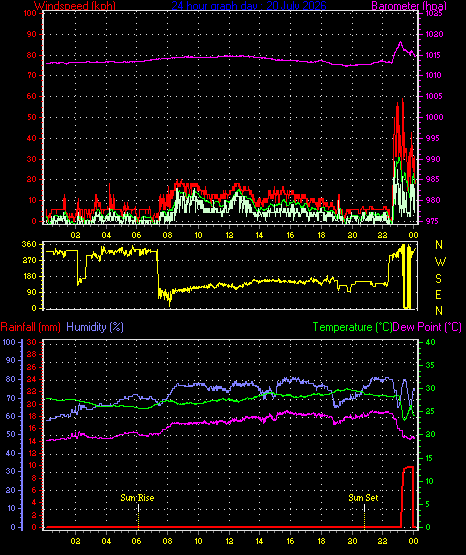This screenshot has height=555, width=466.
Task: Click the green 25 temperature axis value
Action: pyautogui.click(x=430, y=412)
